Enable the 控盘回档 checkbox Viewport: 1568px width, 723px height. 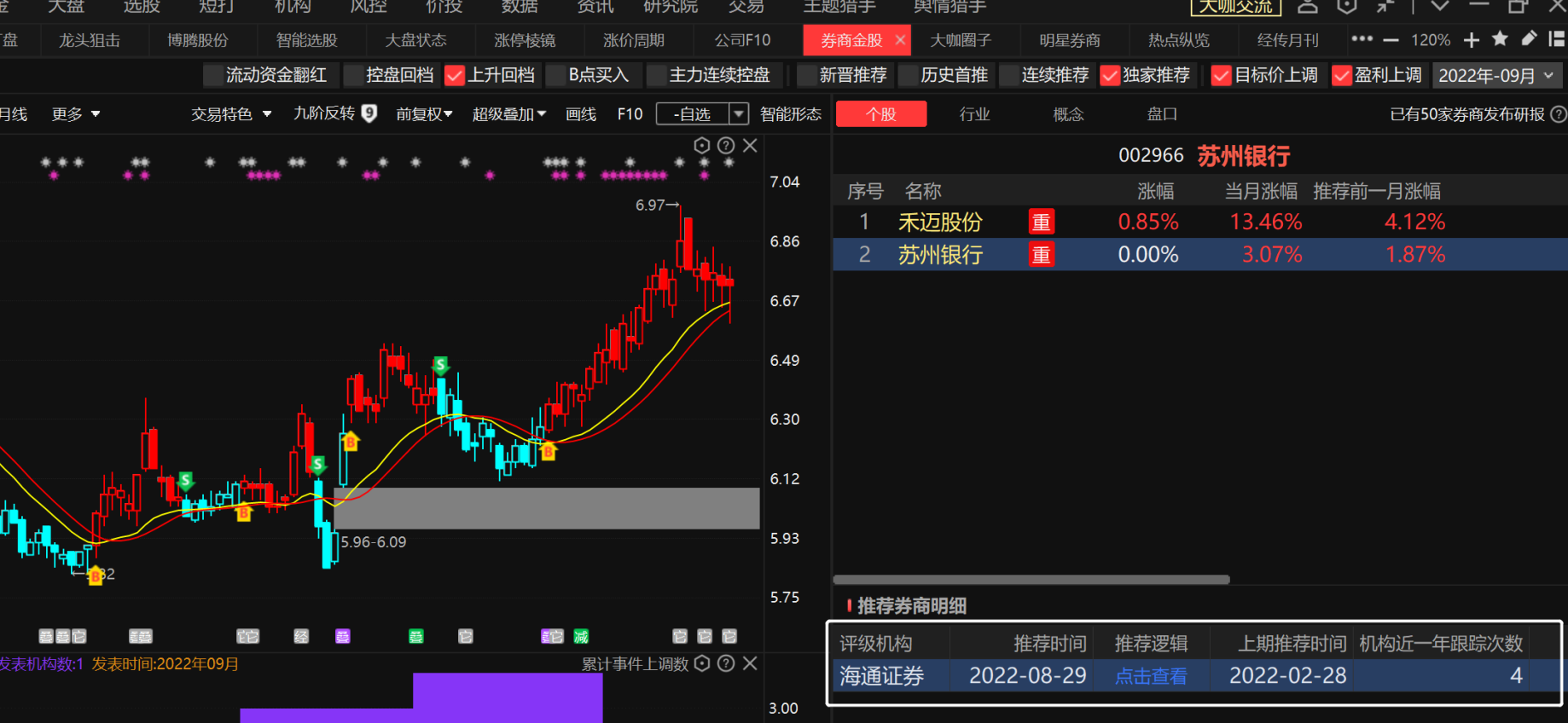tap(353, 76)
